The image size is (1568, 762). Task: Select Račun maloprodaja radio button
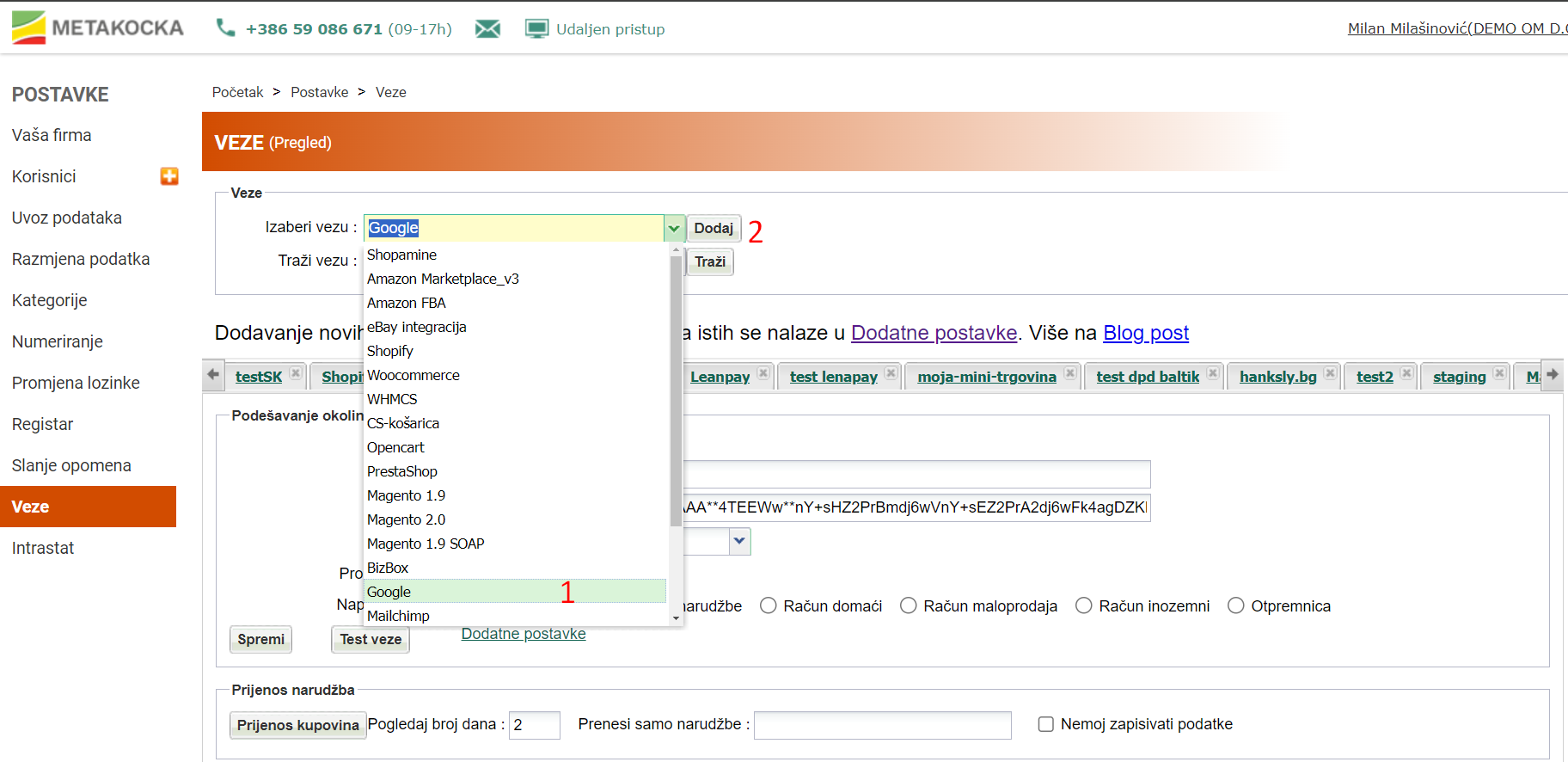click(909, 605)
